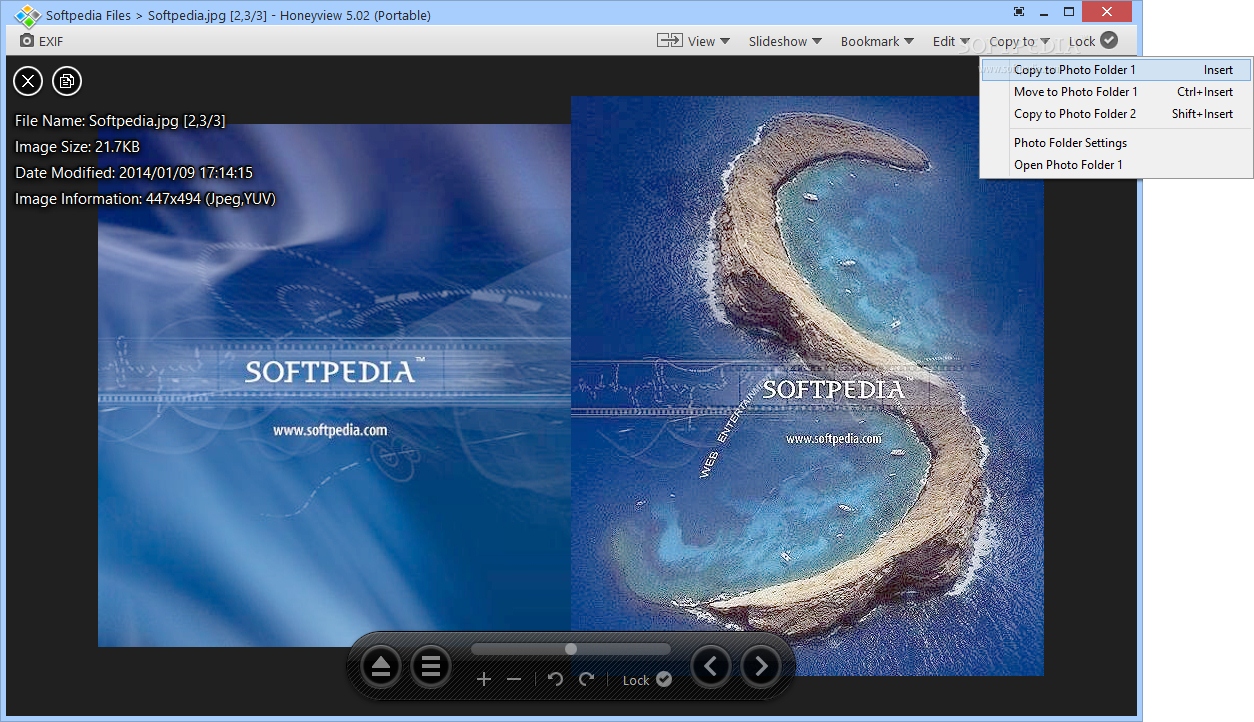This screenshot has width=1254, height=722.
Task: Go to the next image
Action: 761,666
